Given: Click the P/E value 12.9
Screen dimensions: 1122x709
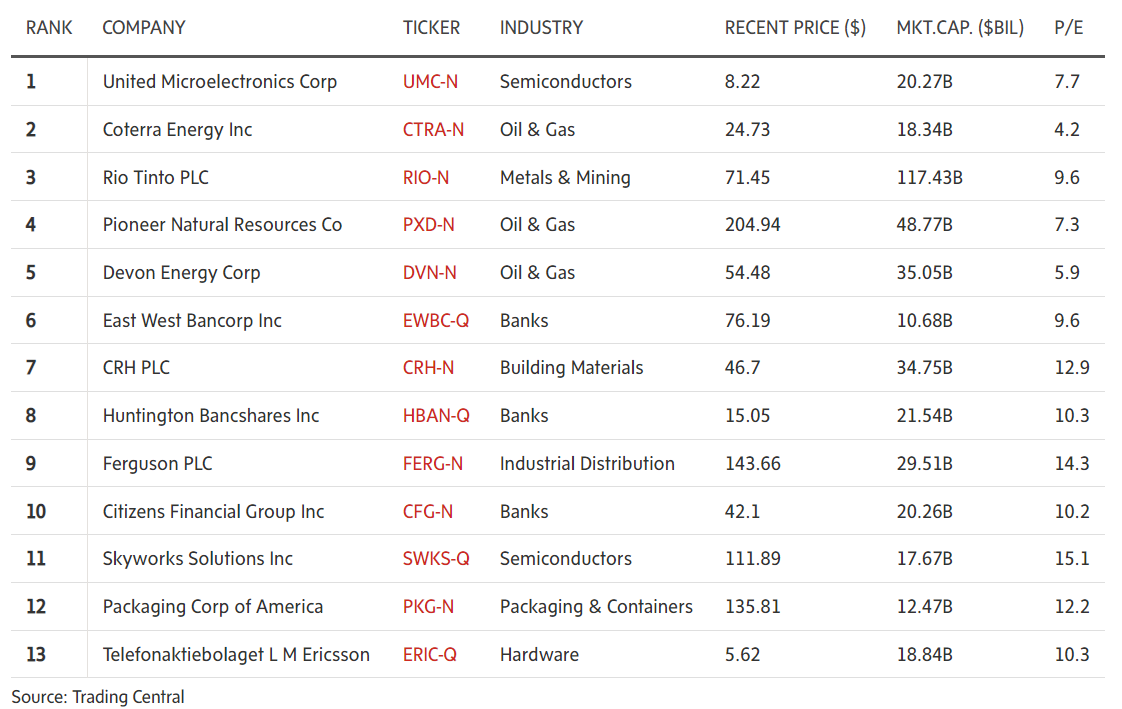Looking at the screenshot, I should pyautogui.click(x=1072, y=368).
